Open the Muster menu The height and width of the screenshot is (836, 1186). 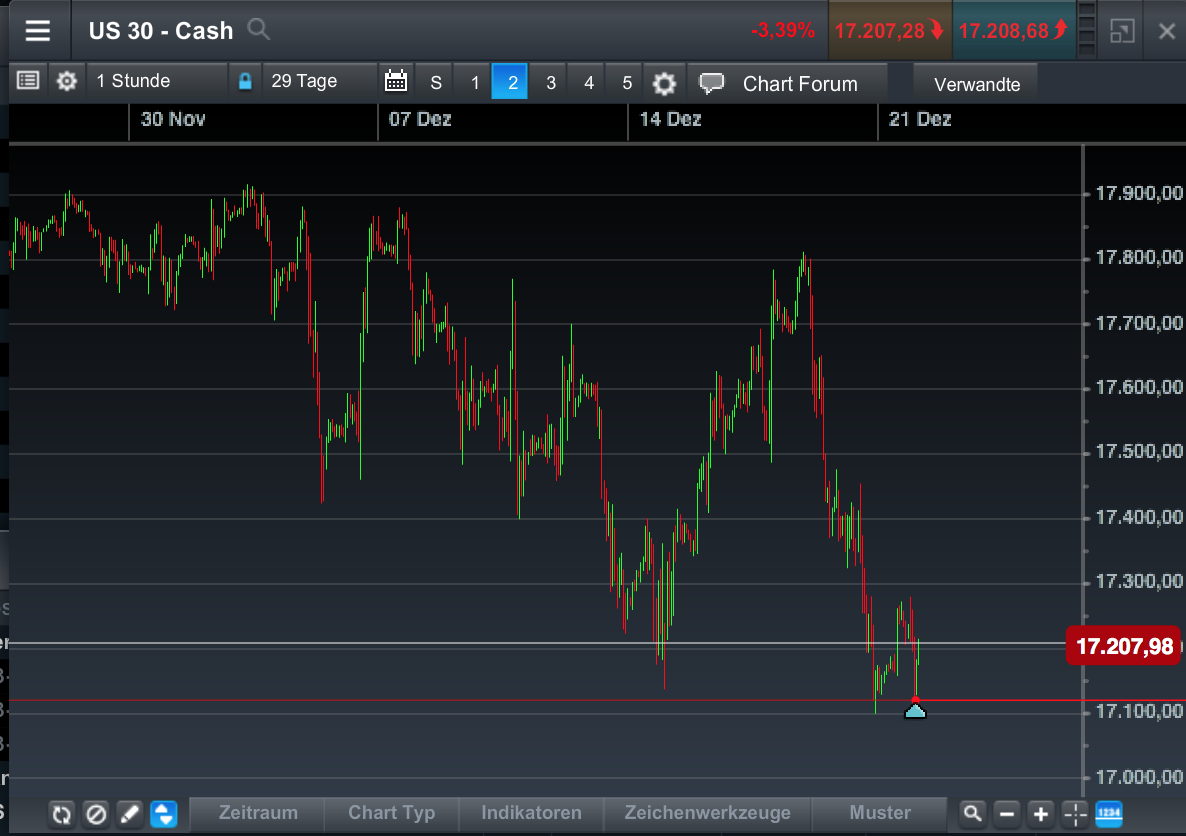(880, 813)
